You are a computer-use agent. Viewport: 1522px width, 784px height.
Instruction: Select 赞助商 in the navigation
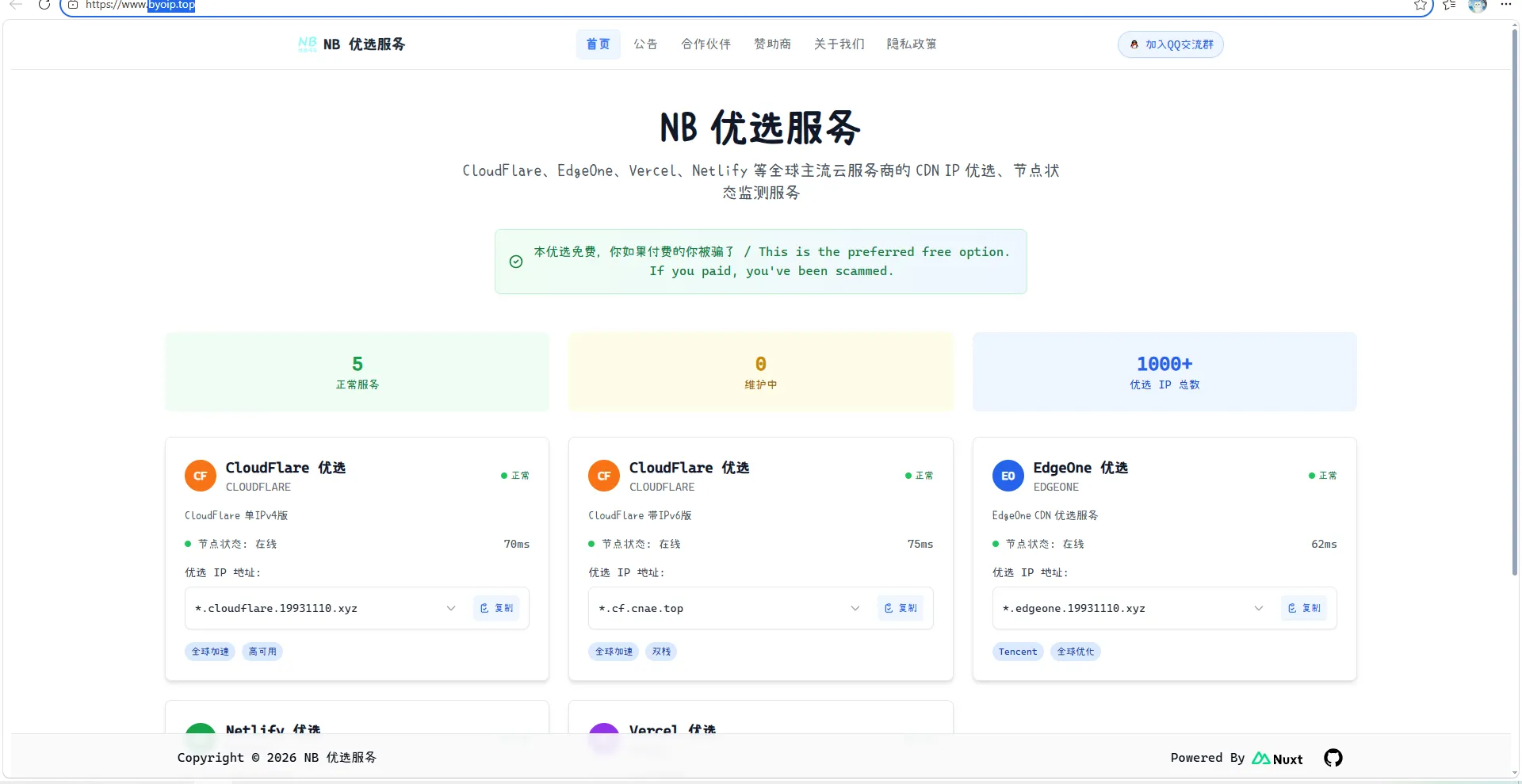pos(772,44)
